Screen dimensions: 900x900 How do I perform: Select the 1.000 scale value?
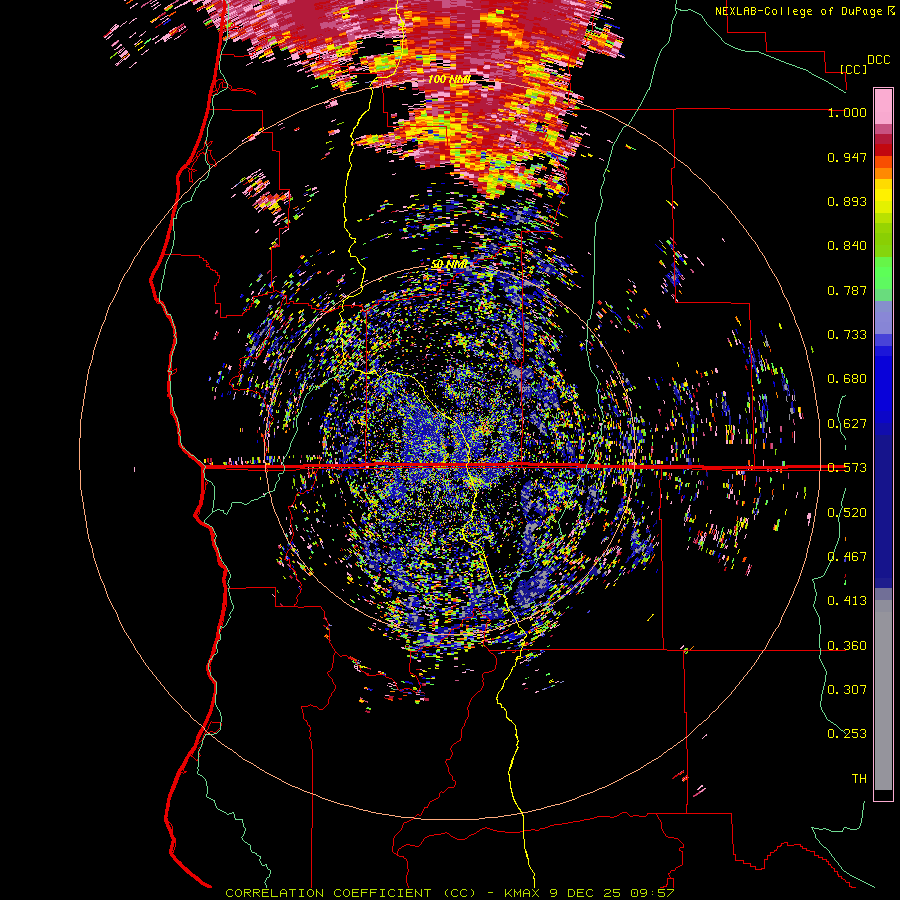(847, 112)
